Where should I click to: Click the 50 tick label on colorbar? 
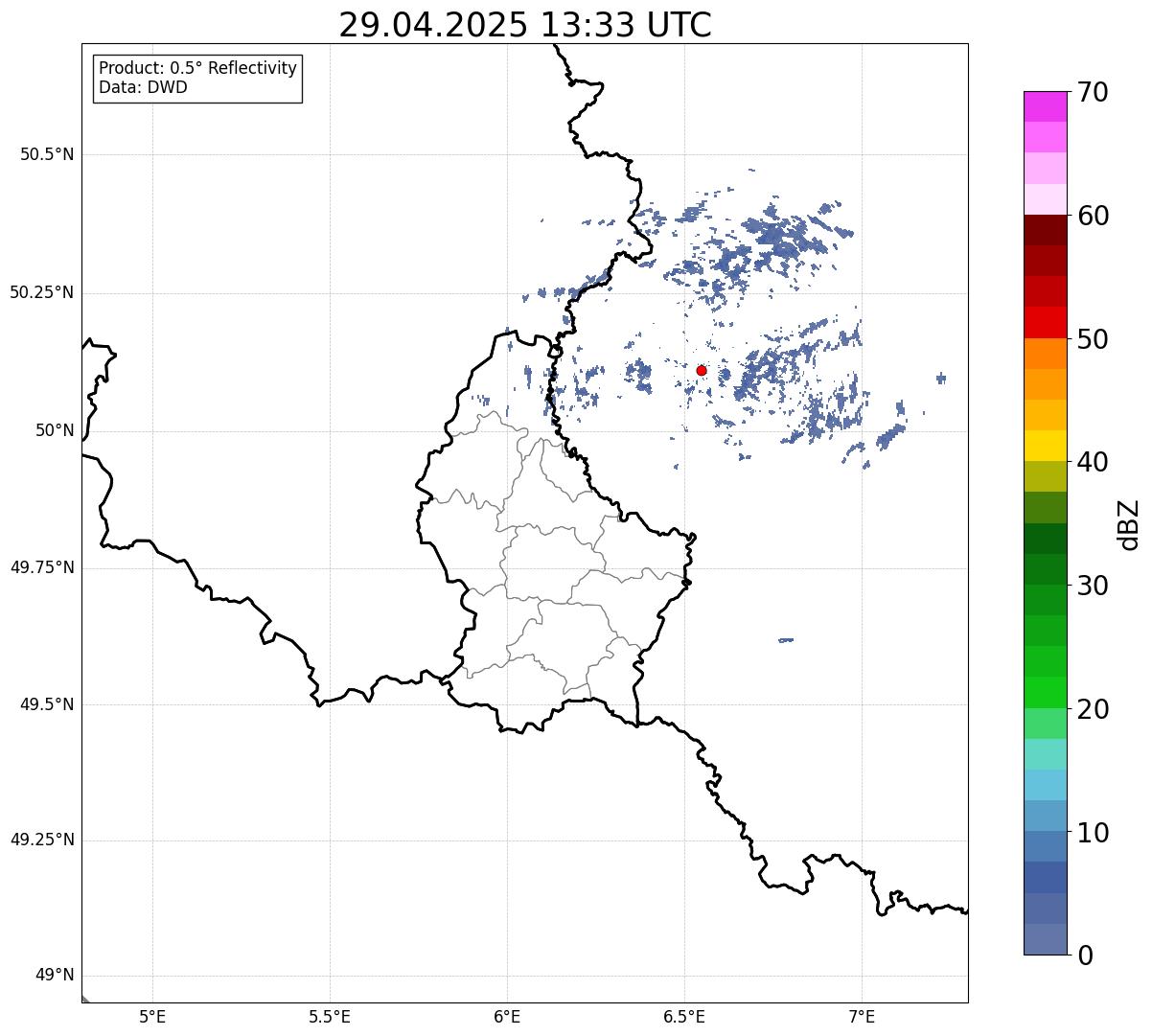click(1093, 339)
